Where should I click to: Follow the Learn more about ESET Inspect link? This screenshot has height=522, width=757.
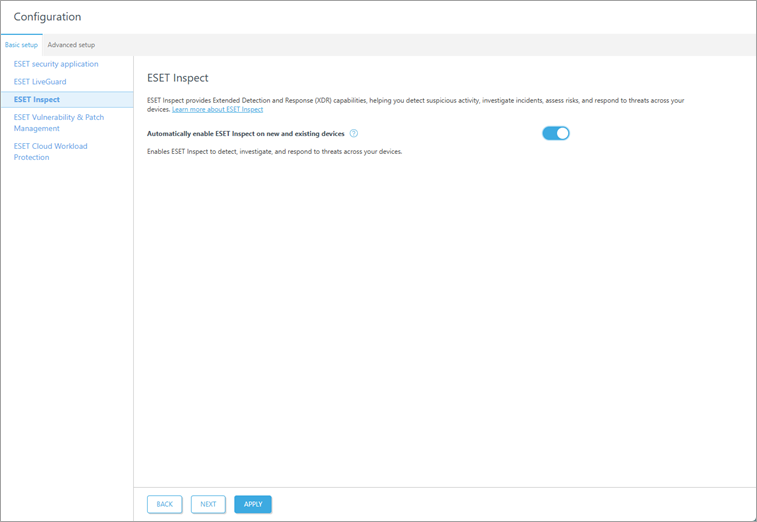217,110
